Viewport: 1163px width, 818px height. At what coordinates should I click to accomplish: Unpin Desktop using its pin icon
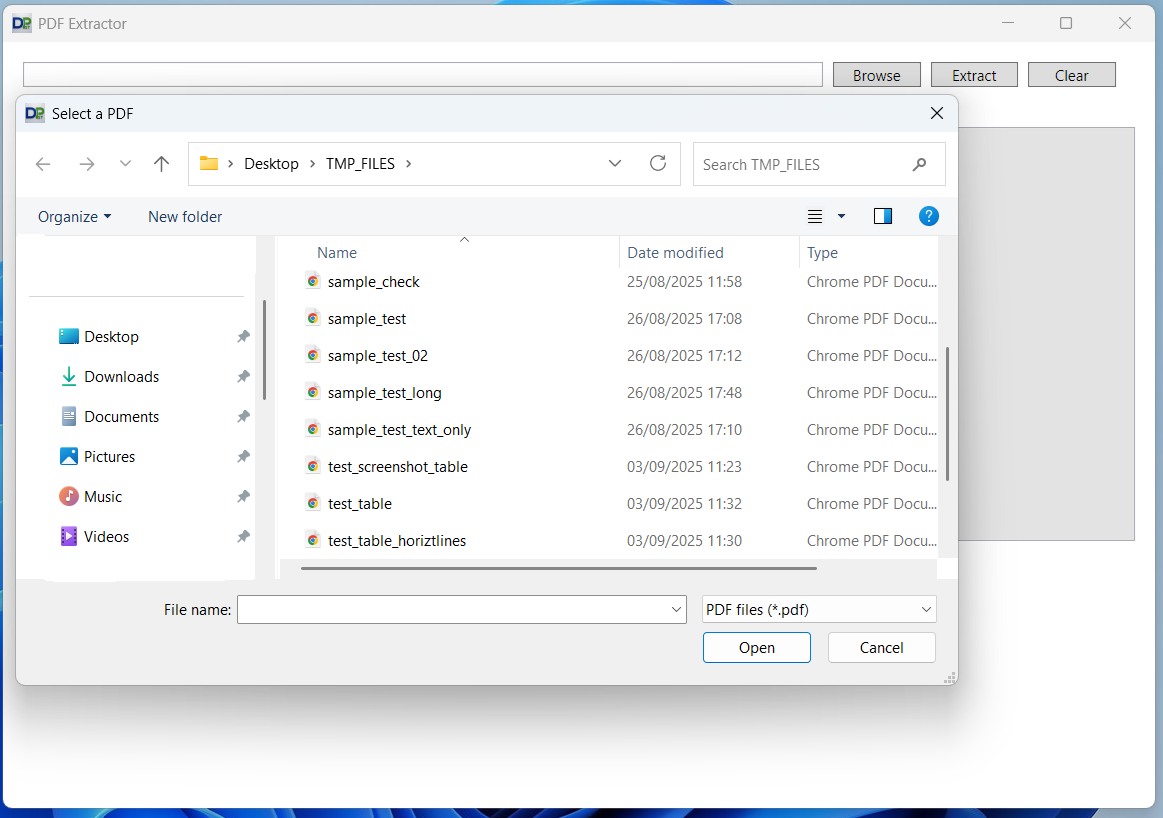(243, 337)
